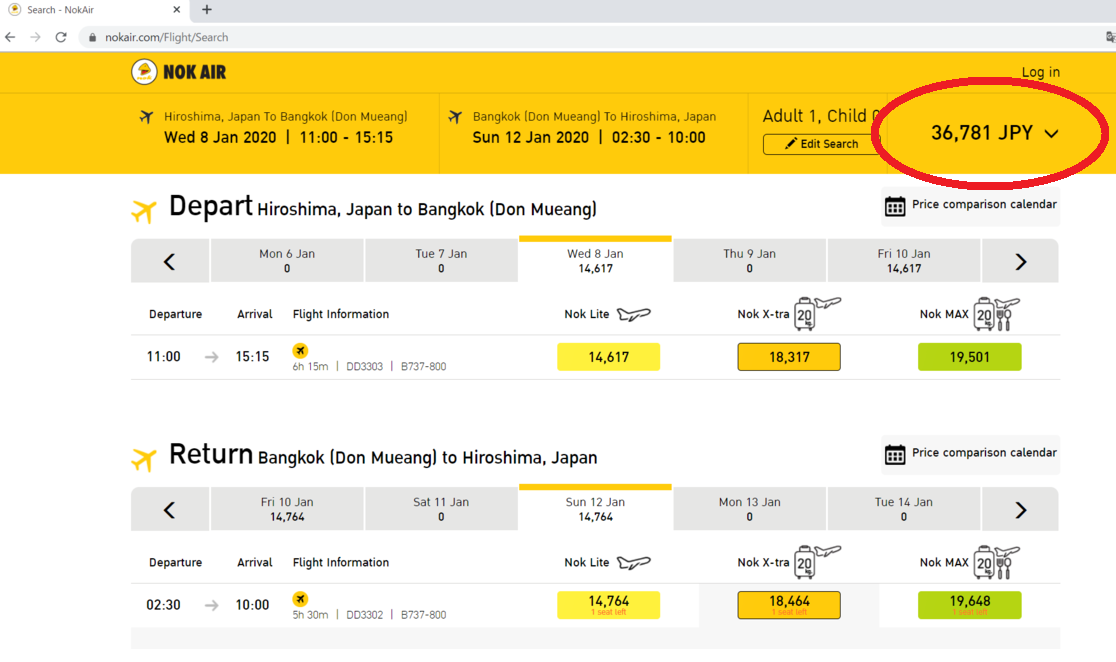This screenshot has height=662, width=1116.
Task: Click the plane icon beside the Hiroshima to Bangkok summary
Action: pyautogui.click(x=147, y=117)
